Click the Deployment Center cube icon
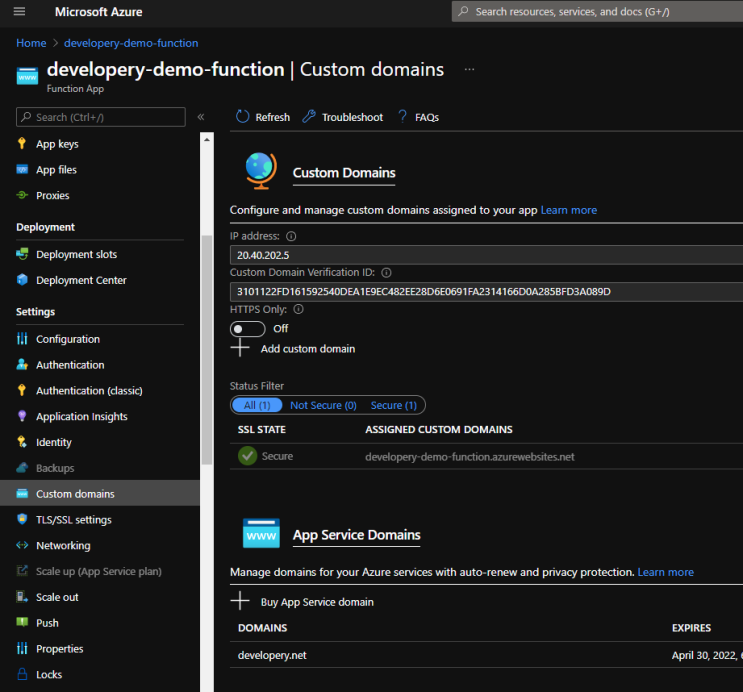The height and width of the screenshot is (692, 743). (22, 280)
